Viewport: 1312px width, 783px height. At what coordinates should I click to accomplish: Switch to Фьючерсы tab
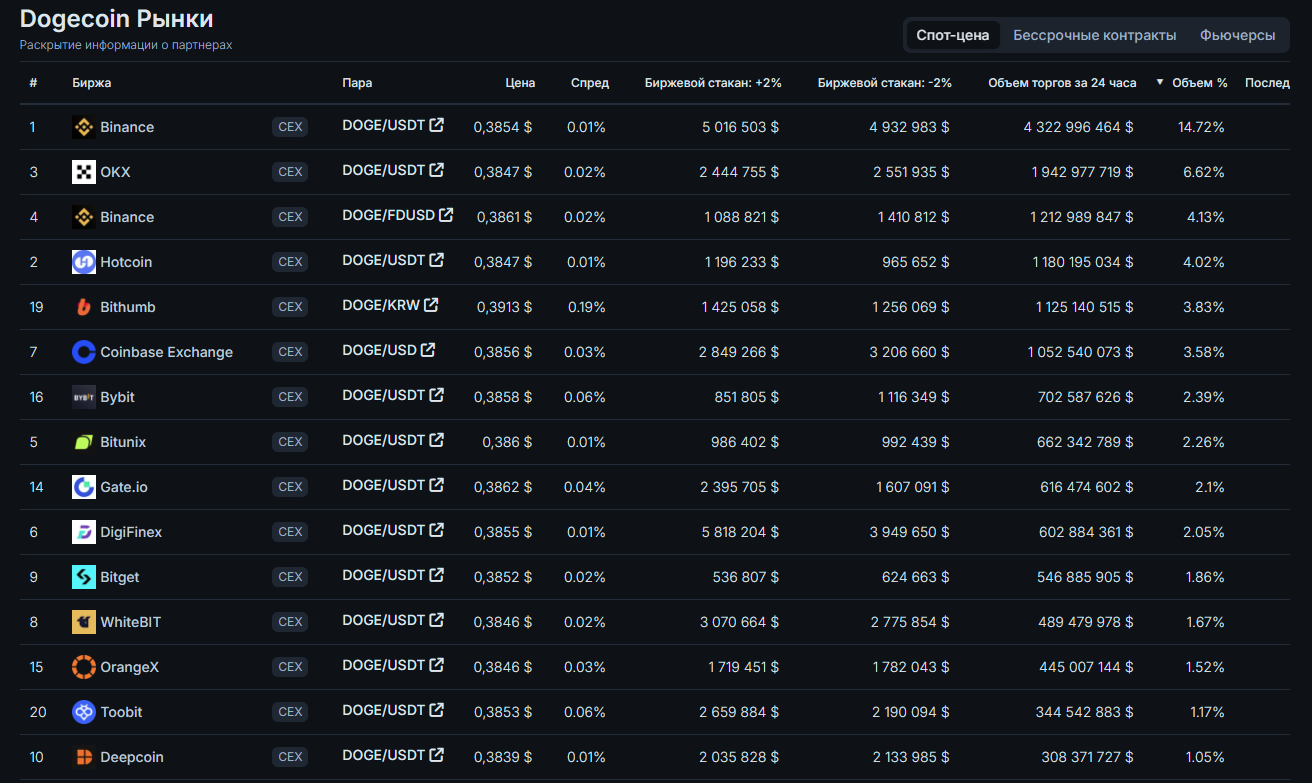pos(1238,35)
